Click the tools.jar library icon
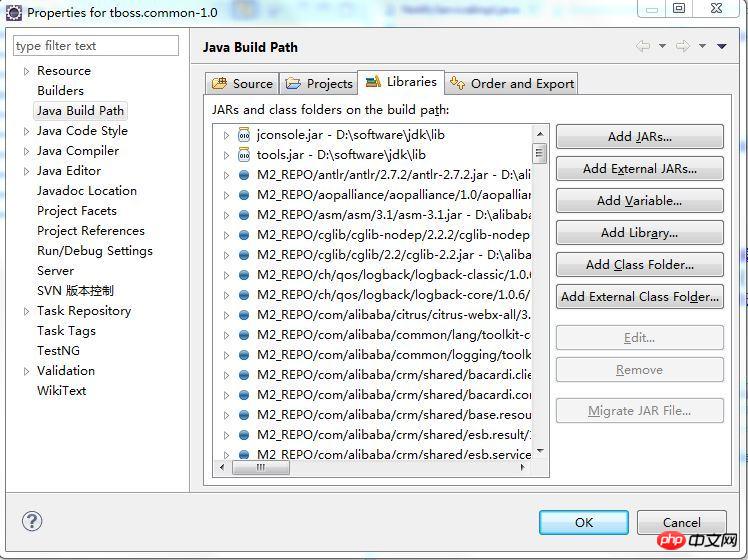748x560 pixels. click(x=244, y=155)
